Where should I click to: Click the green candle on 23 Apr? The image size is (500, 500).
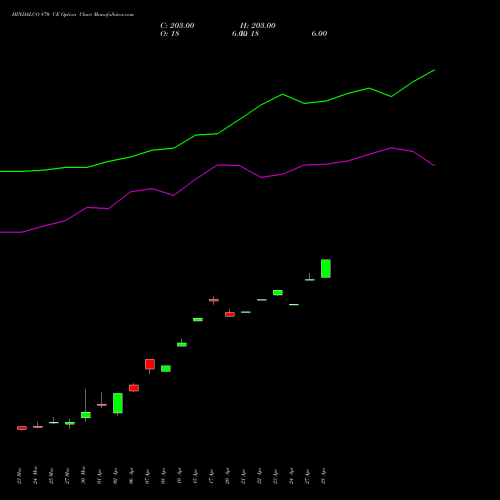point(278,293)
